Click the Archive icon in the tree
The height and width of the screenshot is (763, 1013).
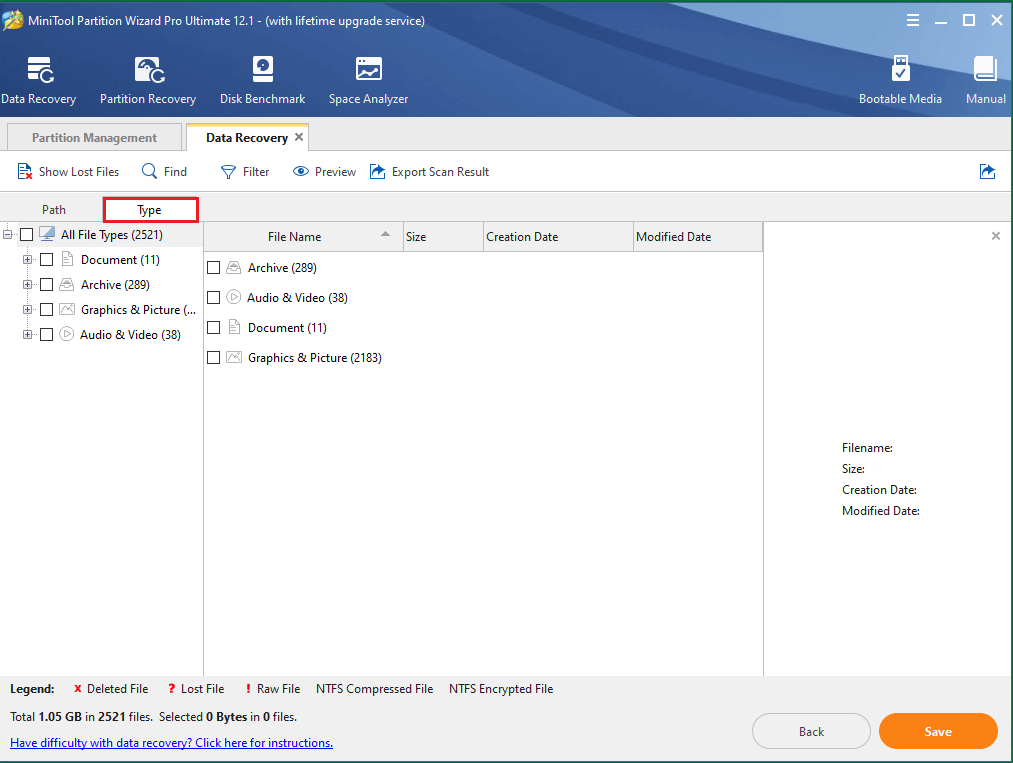click(67, 284)
